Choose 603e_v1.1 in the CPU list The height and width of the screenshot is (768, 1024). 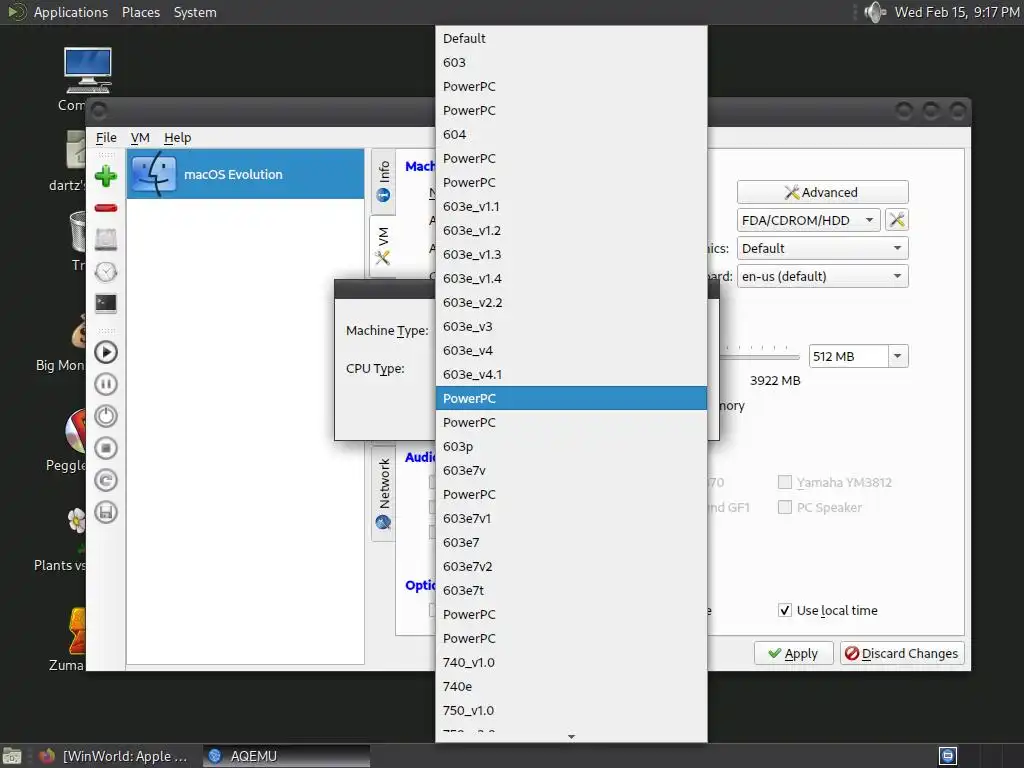click(571, 206)
